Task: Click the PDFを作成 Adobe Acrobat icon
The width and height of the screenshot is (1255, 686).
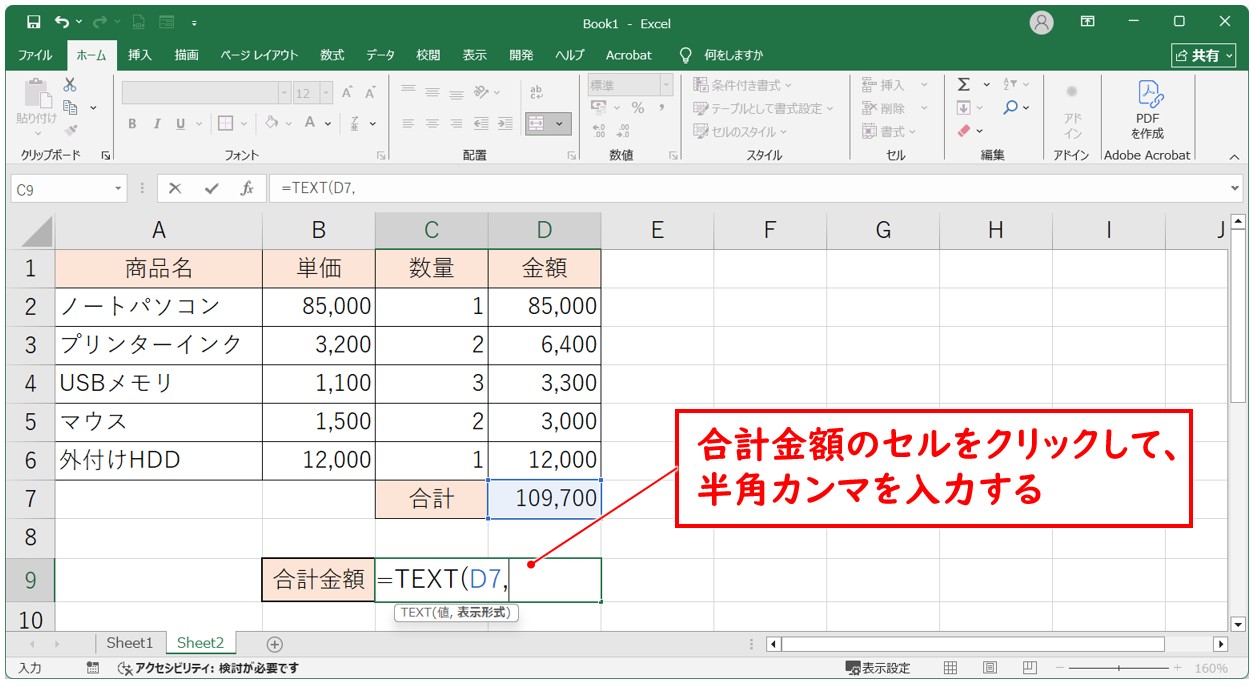Action: coord(1147,110)
